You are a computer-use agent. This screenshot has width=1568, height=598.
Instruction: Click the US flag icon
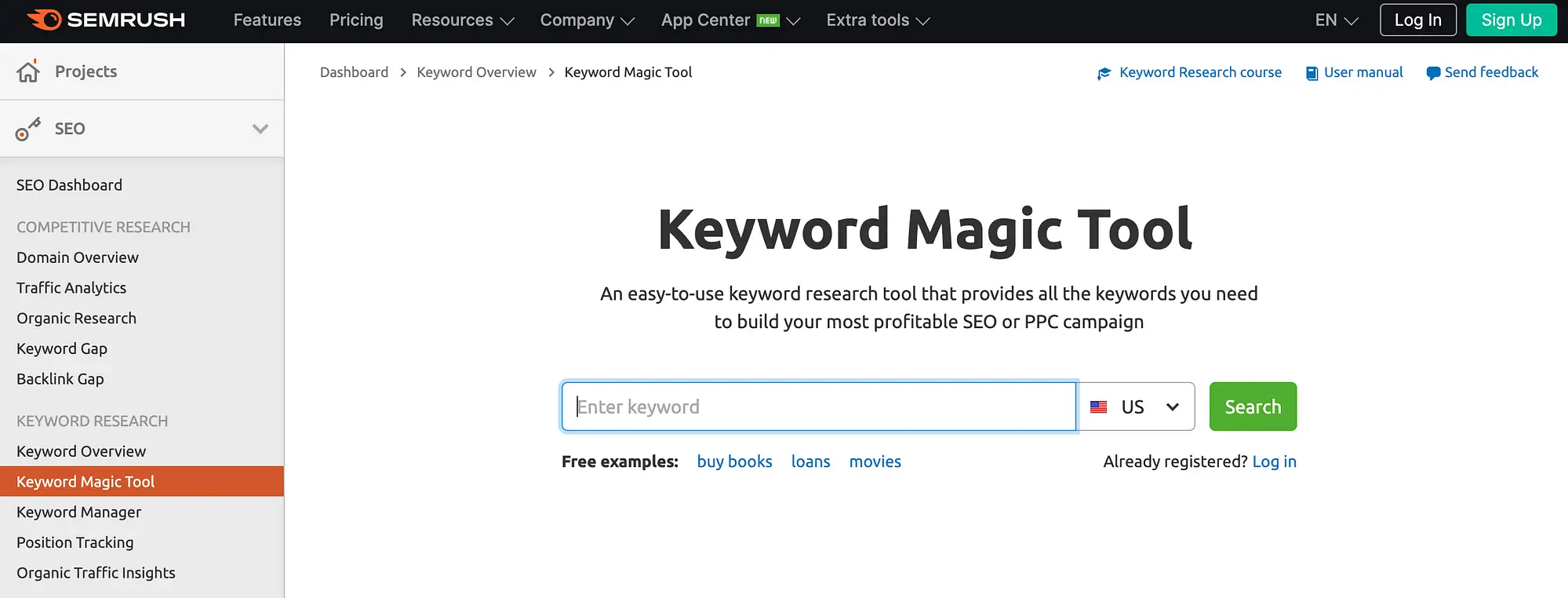[x=1099, y=407]
